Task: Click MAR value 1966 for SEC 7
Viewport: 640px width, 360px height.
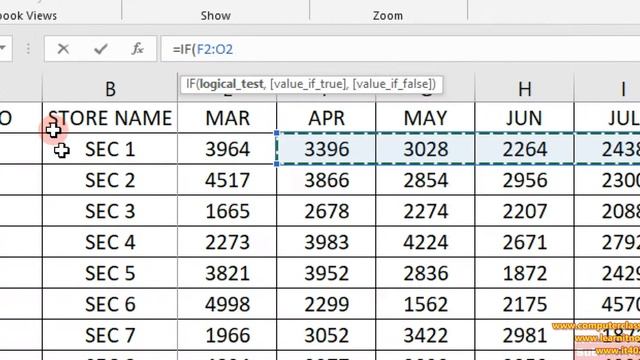Action: (227, 335)
